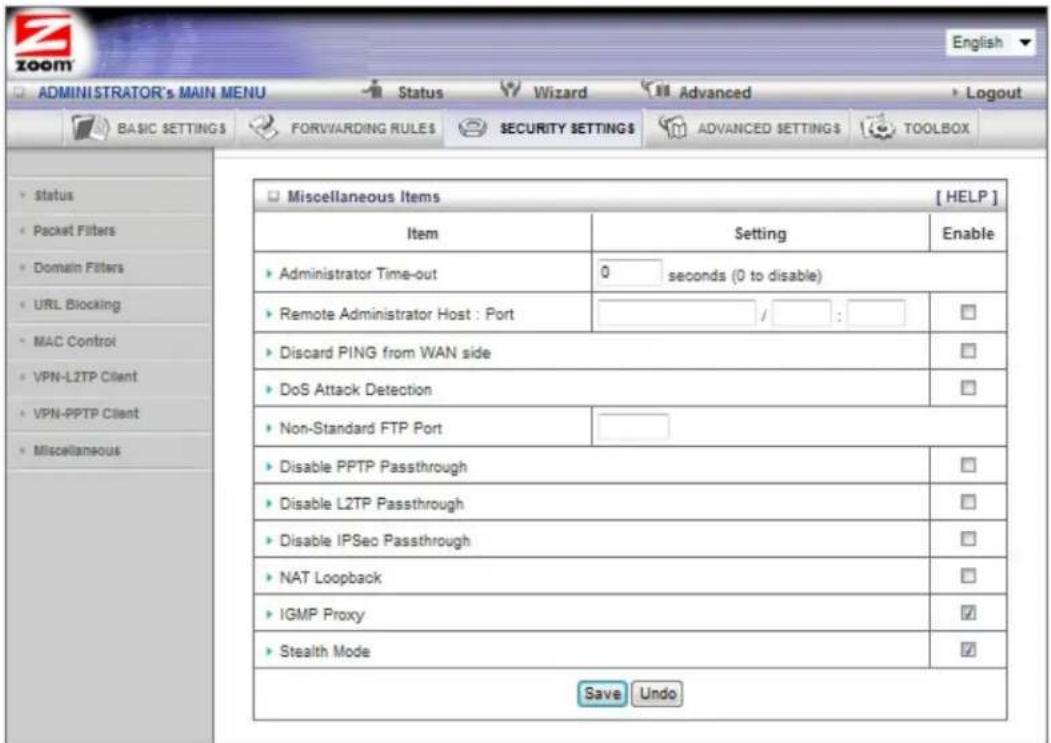1051x743 pixels.
Task: Click the Wizard antenna icon
Action: coord(511,90)
